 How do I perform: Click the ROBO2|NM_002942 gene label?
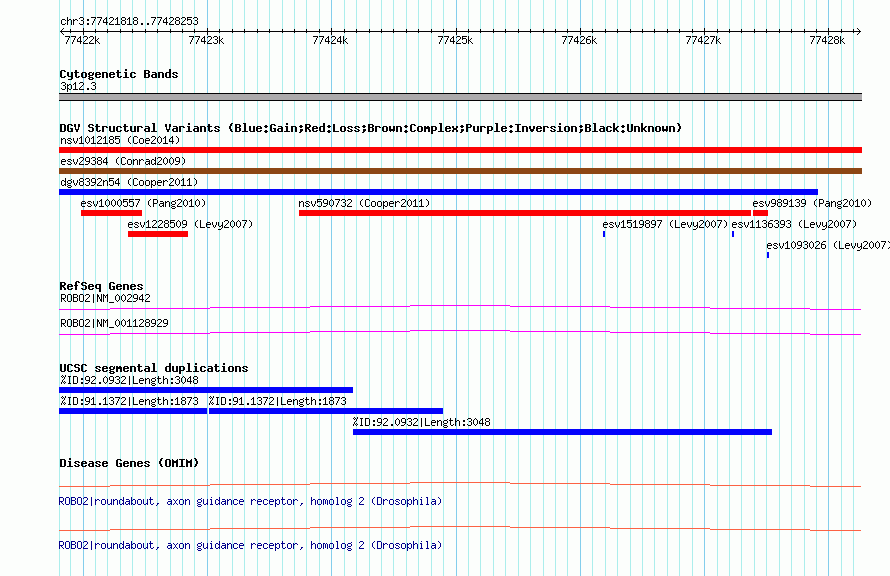click(x=106, y=298)
